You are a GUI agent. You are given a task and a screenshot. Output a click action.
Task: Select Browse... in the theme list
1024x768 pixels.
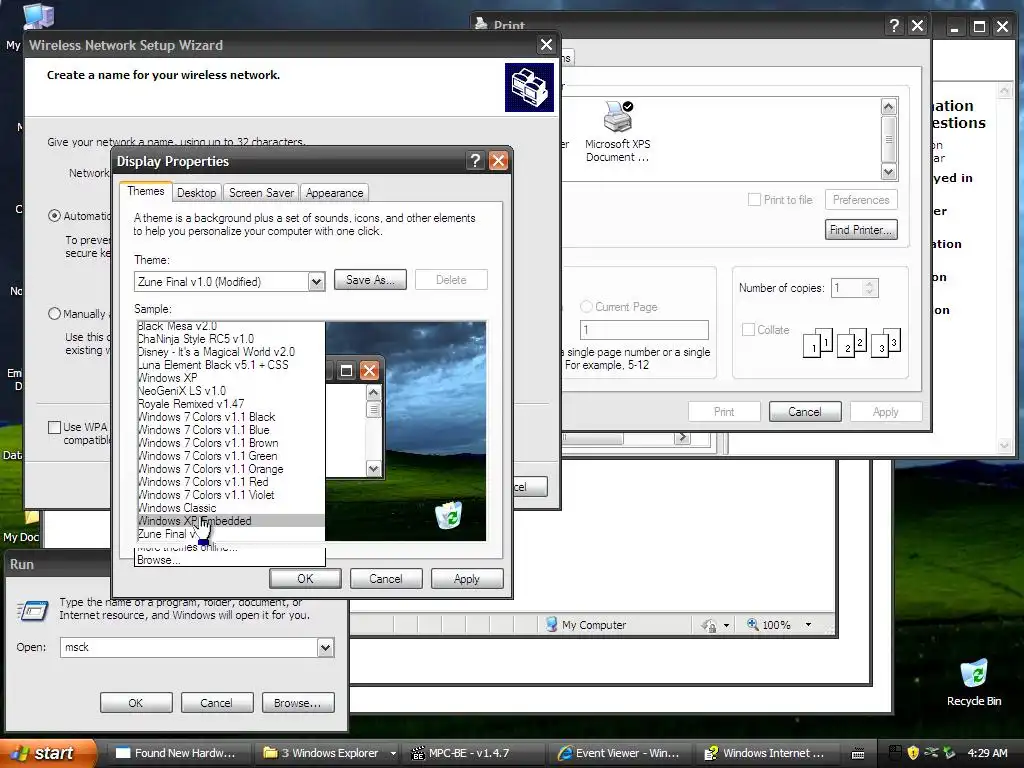[231, 560]
